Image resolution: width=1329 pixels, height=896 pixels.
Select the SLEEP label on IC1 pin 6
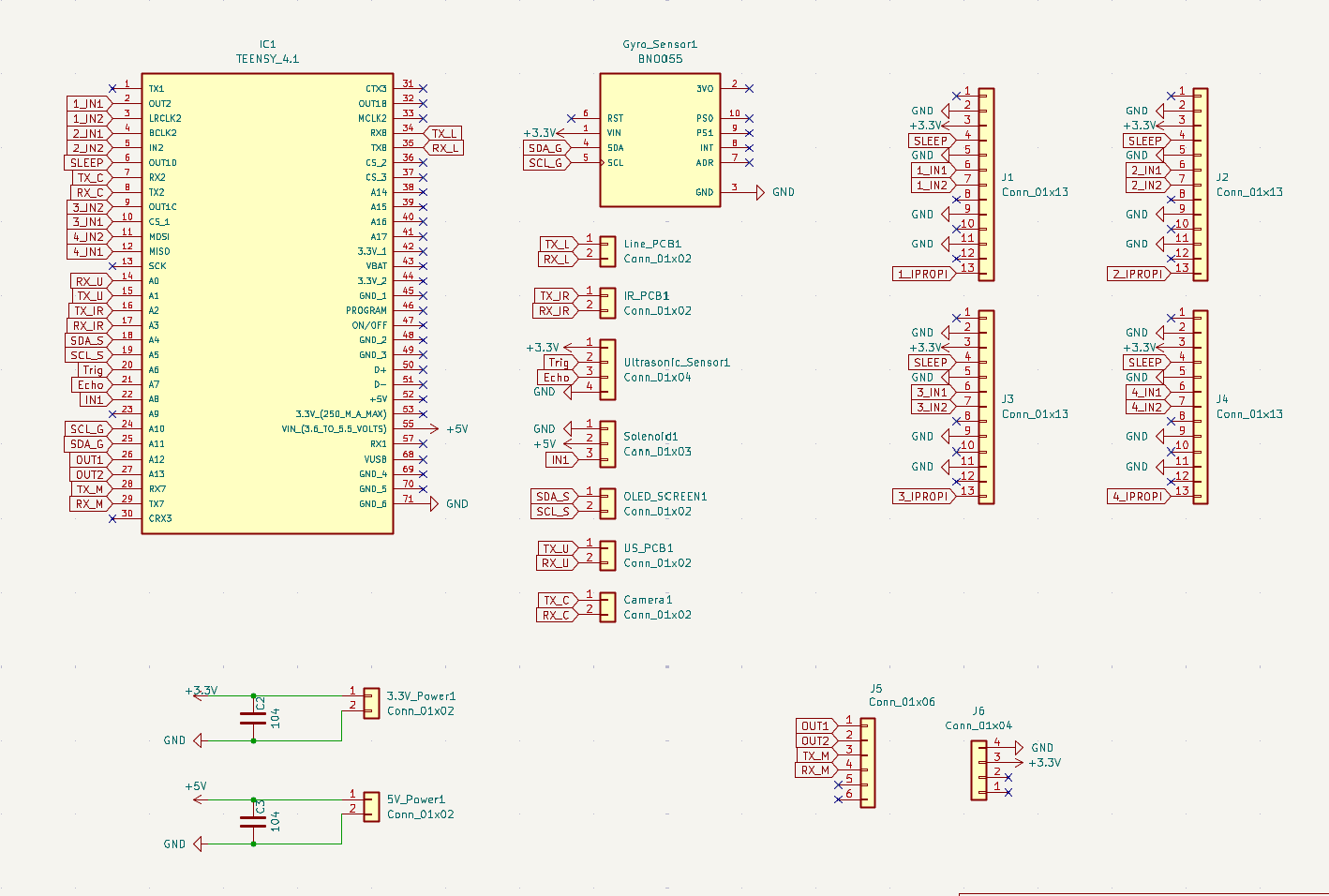pyautogui.click(x=86, y=162)
